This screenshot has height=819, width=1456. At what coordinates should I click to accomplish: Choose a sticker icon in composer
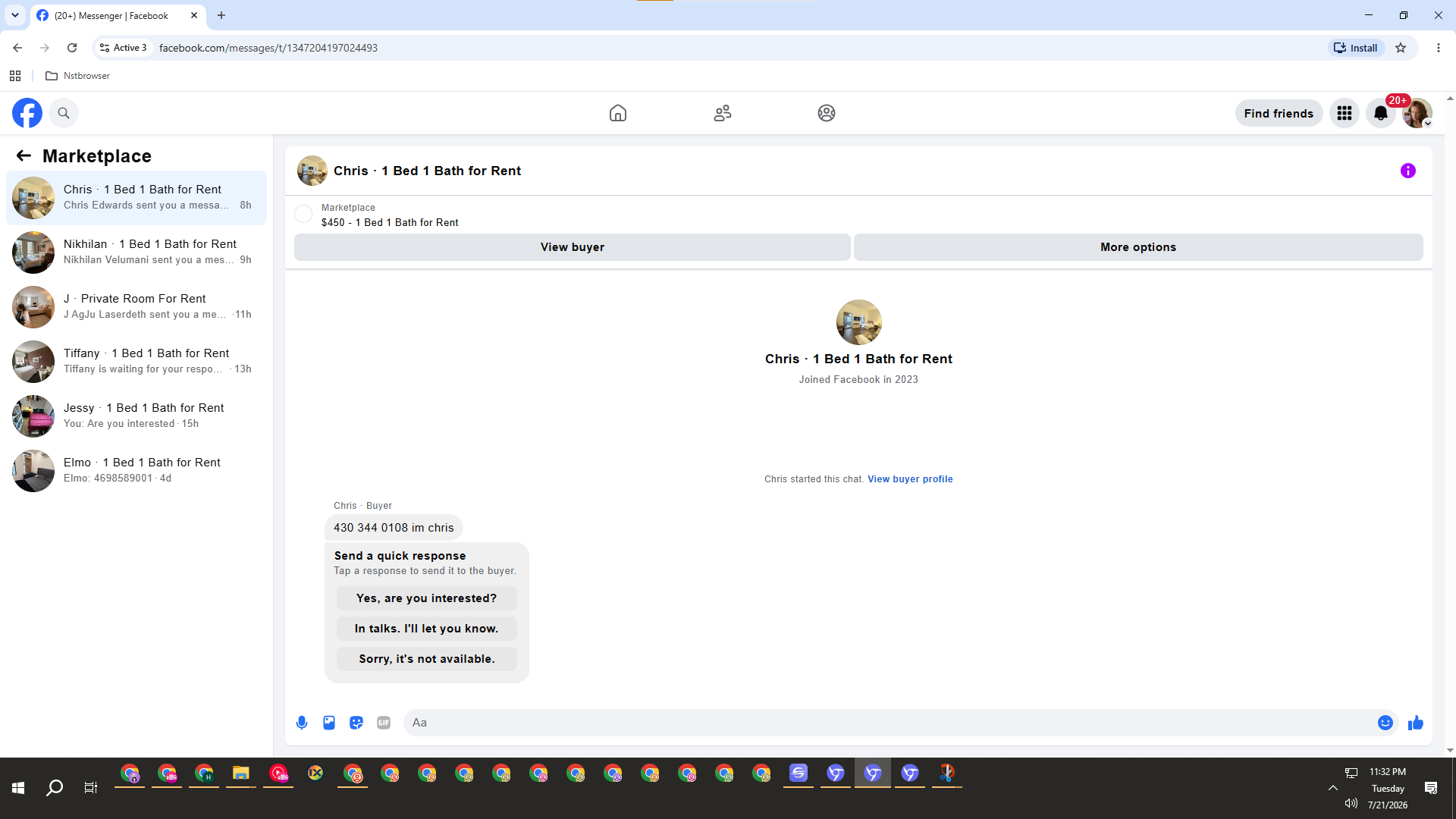tap(356, 723)
